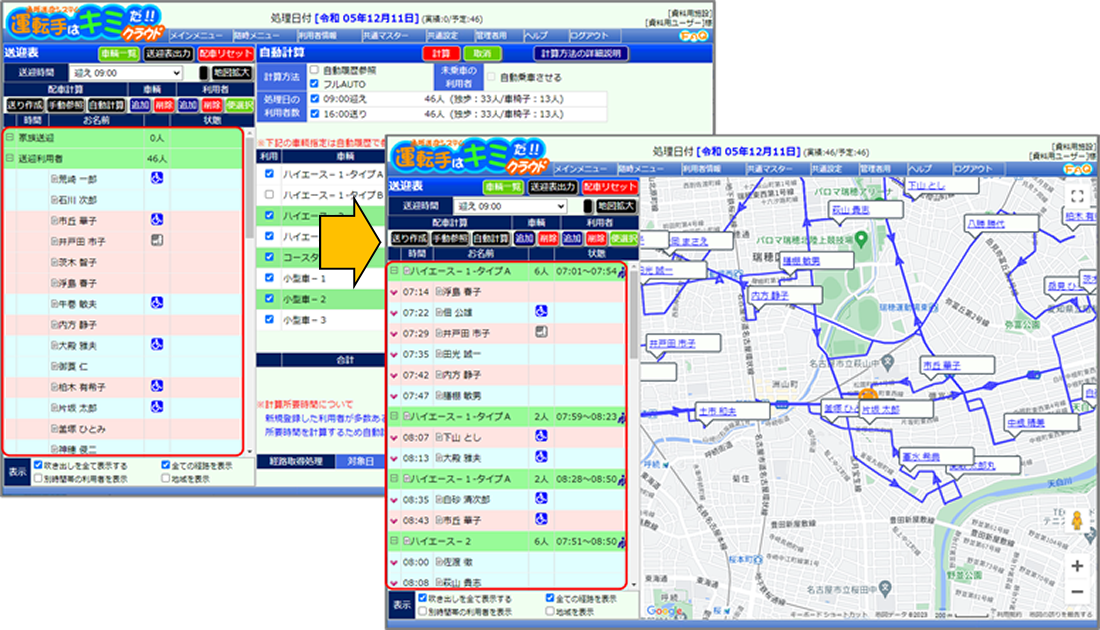Enable the 自動履歴参照 checkbox

tap(315, 70)
